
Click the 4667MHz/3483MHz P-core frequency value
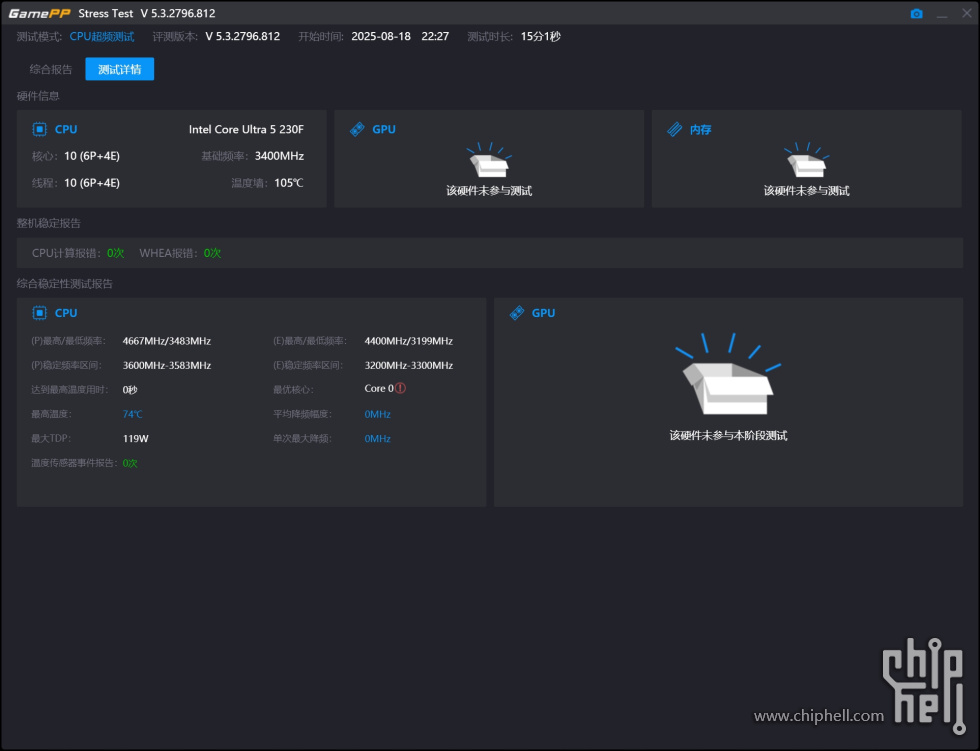167,341
